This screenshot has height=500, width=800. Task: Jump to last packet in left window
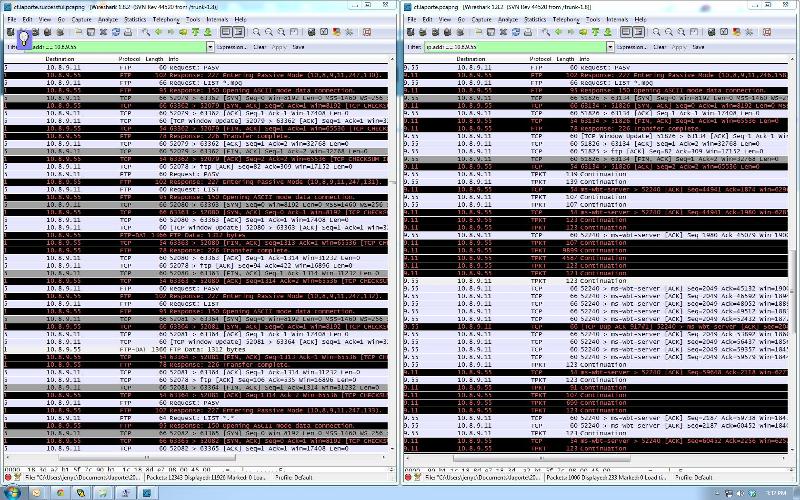click(x=208, y=32)
